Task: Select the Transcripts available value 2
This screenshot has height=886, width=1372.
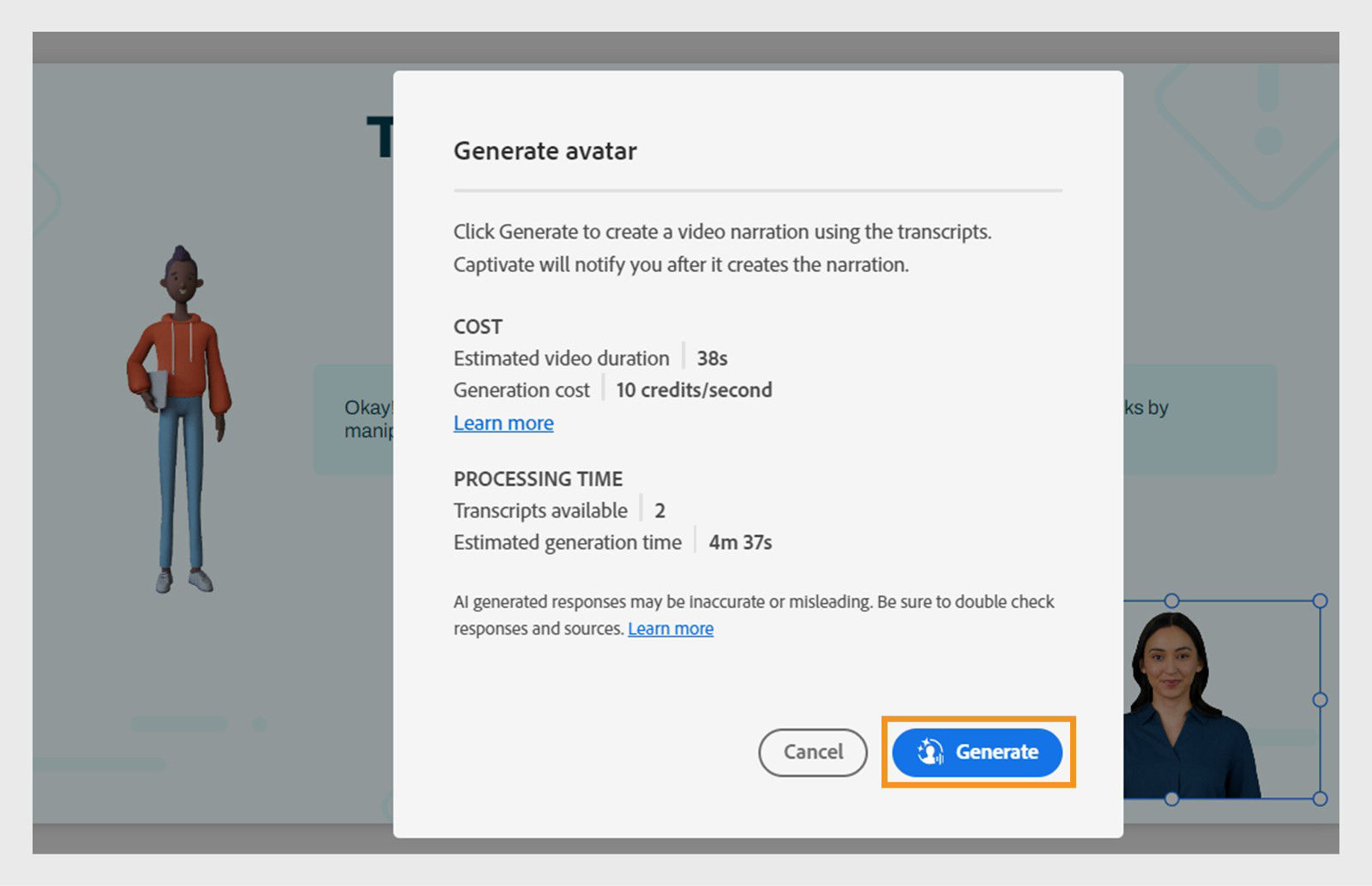Action: [660, 510]
